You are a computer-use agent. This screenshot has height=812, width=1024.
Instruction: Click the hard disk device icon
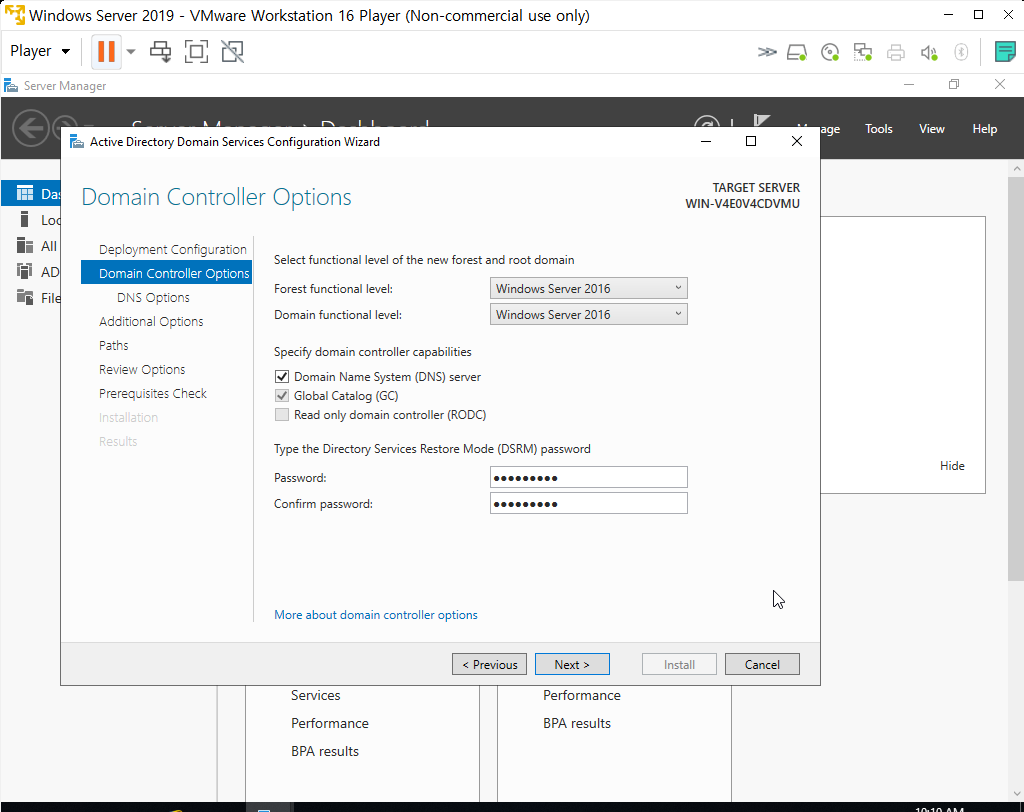pyautogui.click(x=797, y=52)
